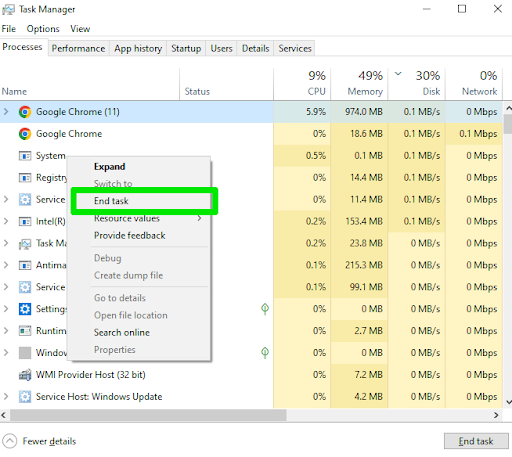Screen dimensions: 512x457
Task: Click the System process icon
Action: [x=25, y=156]
